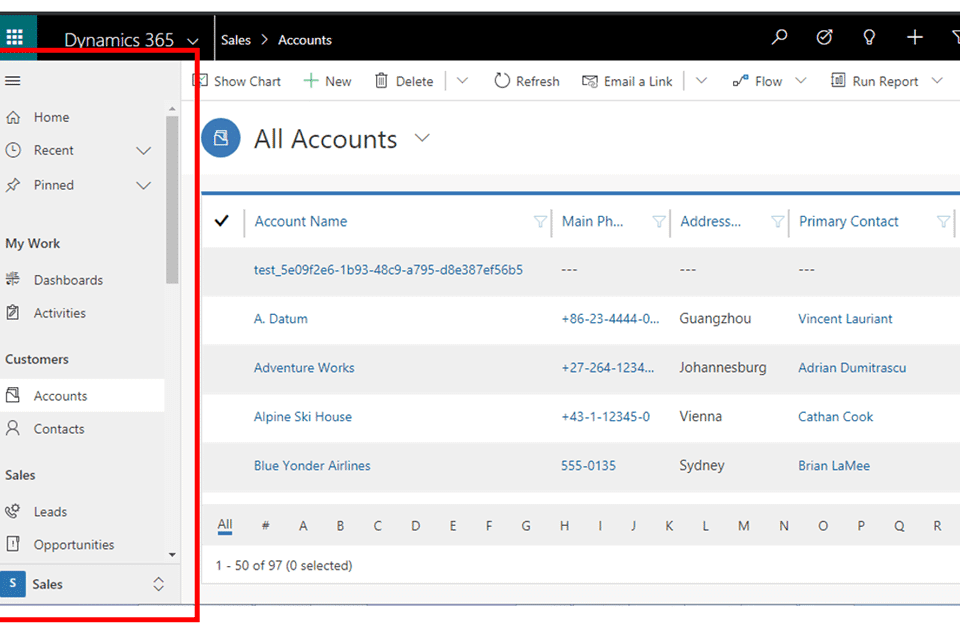
Task: Open the task flow assistant icon
Action: (x=824, y=38)
